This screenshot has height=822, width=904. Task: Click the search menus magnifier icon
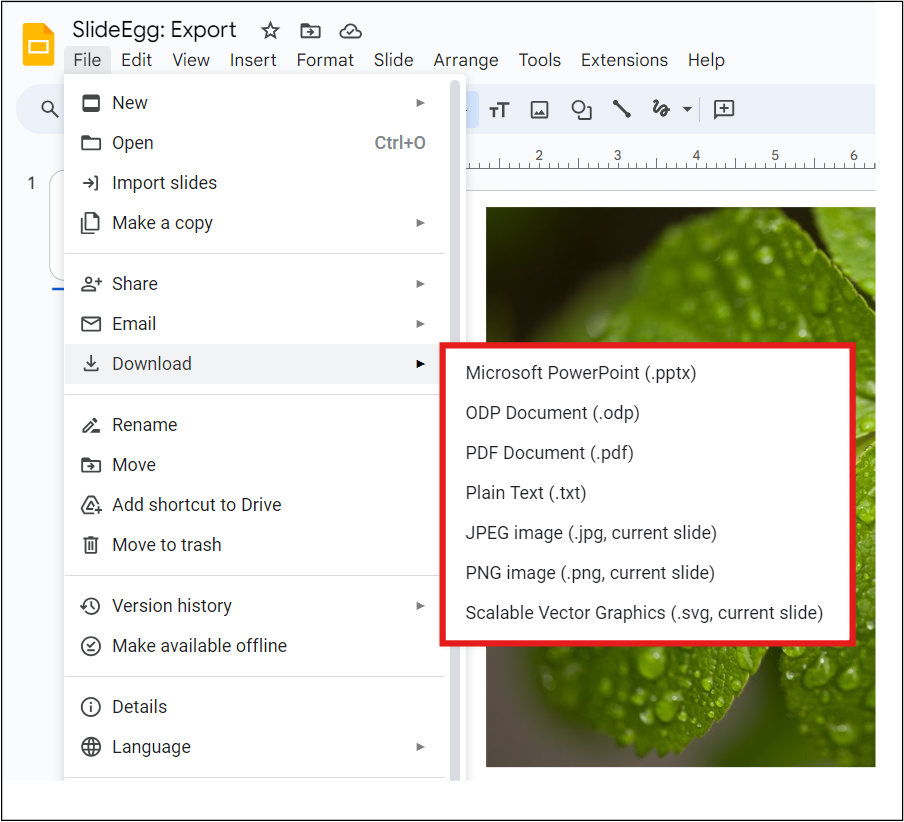click(50, 108)
